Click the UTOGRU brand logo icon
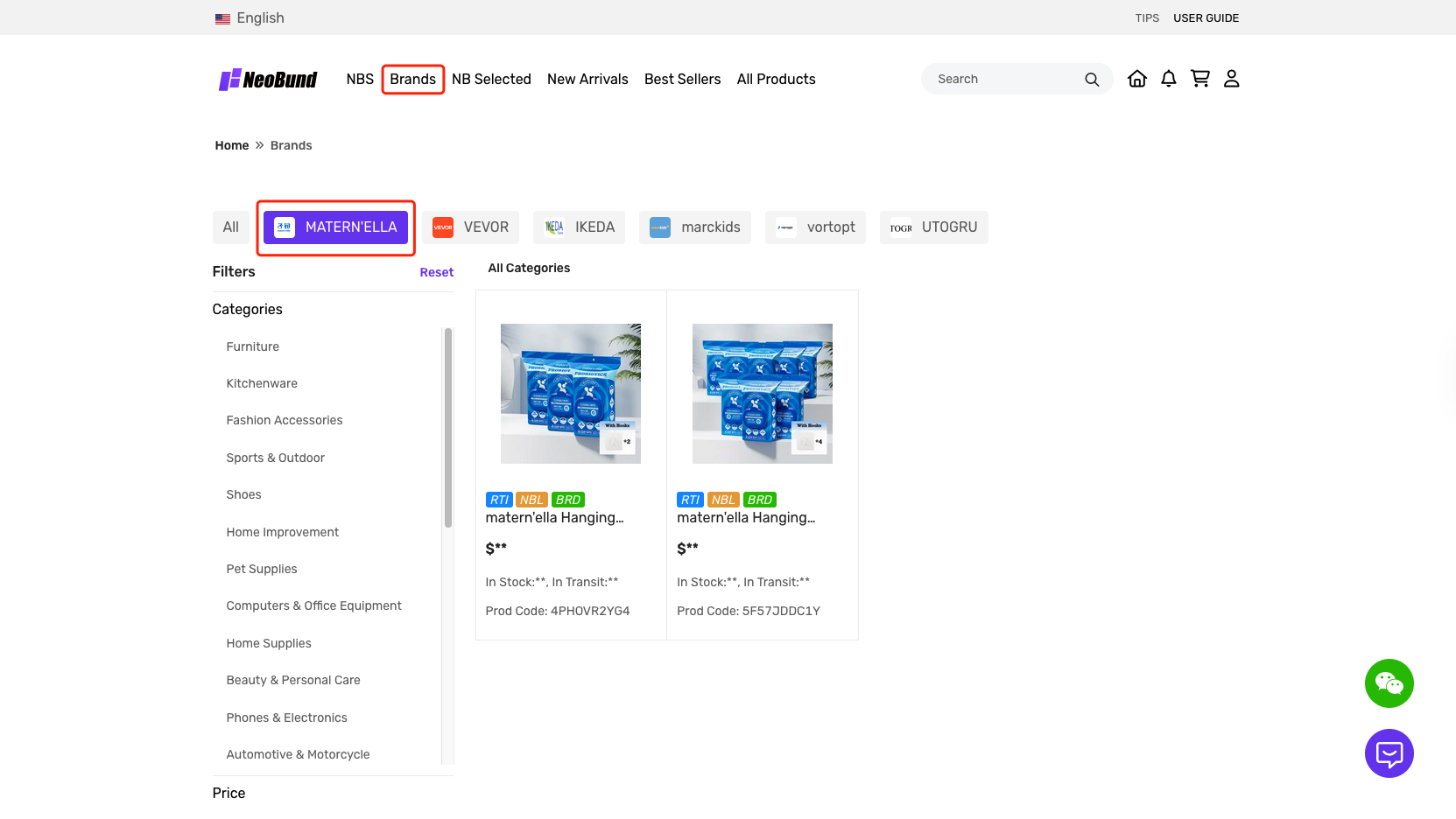 (901, 227)
